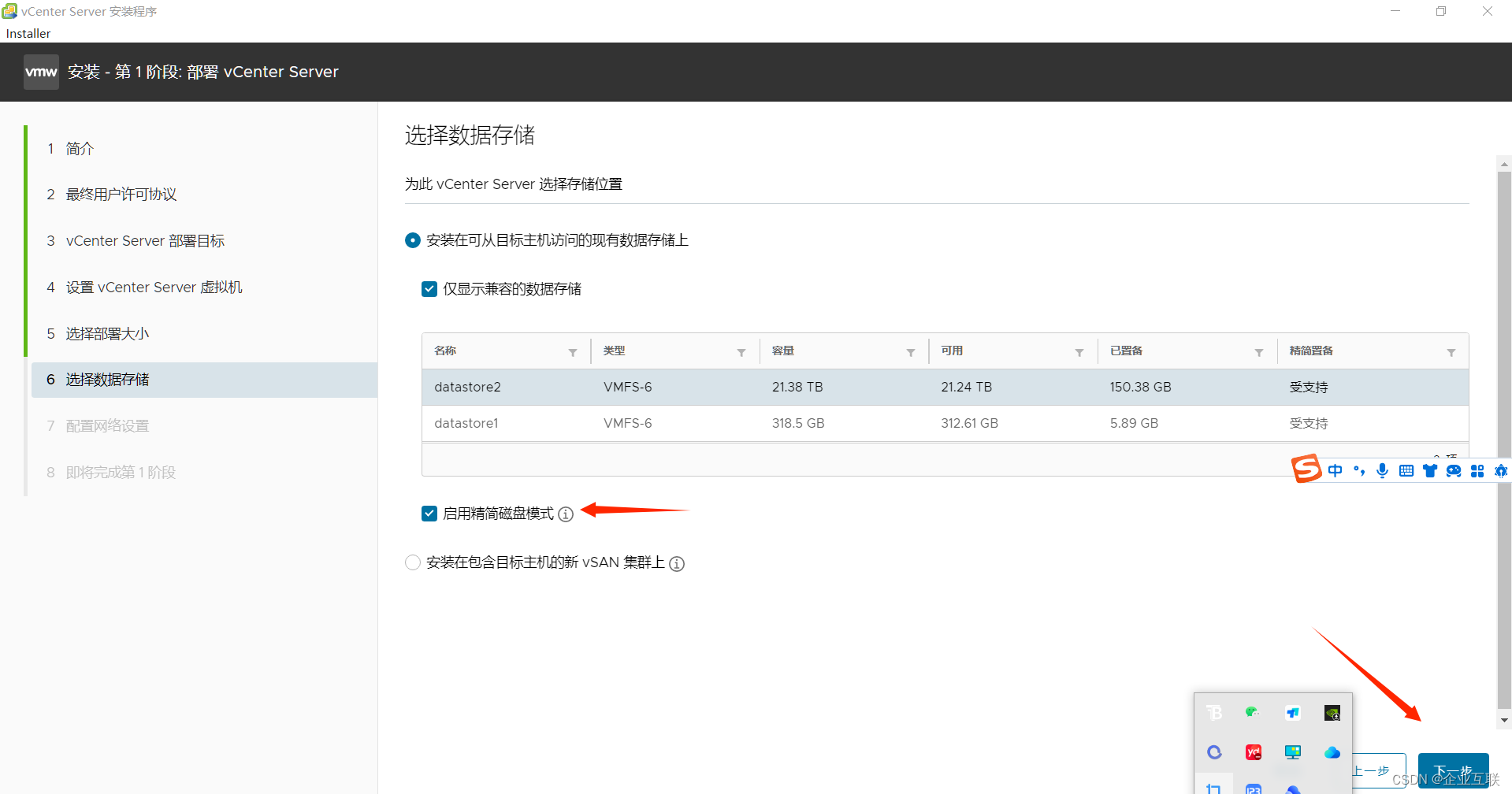Click scrollbar up arrow
Image resolution: width=1512 pixels, height=794 pixels.
click(1504, 165)
